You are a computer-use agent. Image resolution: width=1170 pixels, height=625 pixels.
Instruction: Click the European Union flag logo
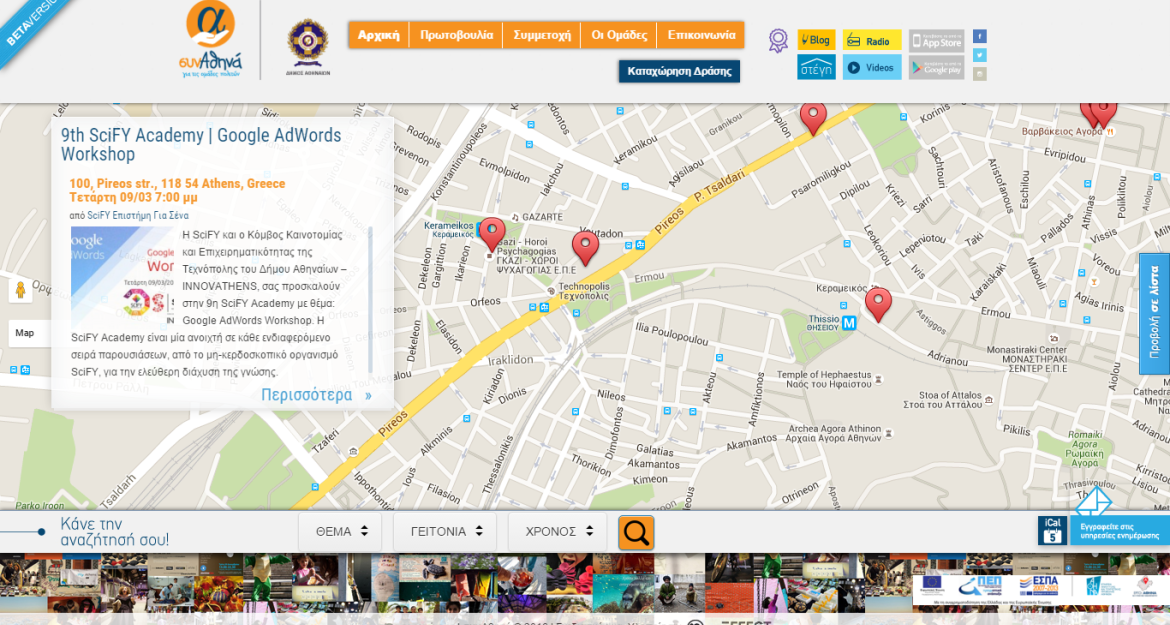[x=932, y=585]
